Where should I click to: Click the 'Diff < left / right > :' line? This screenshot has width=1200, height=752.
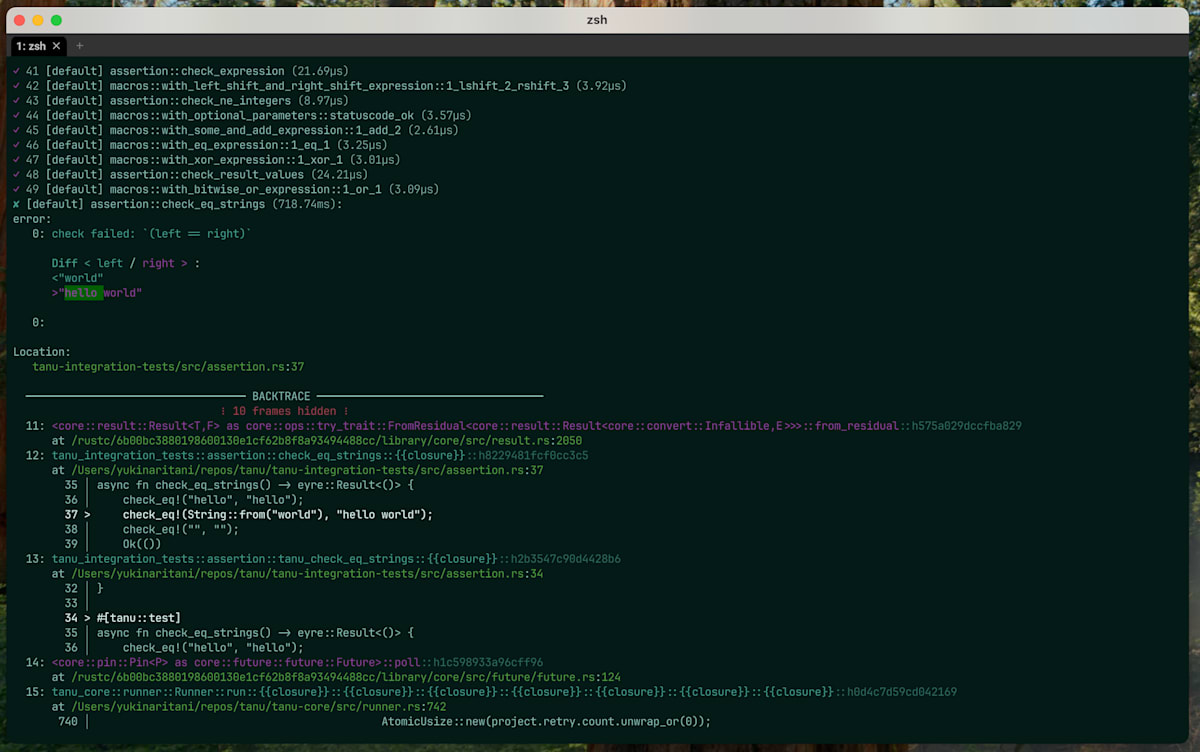[x=126, y=263]
